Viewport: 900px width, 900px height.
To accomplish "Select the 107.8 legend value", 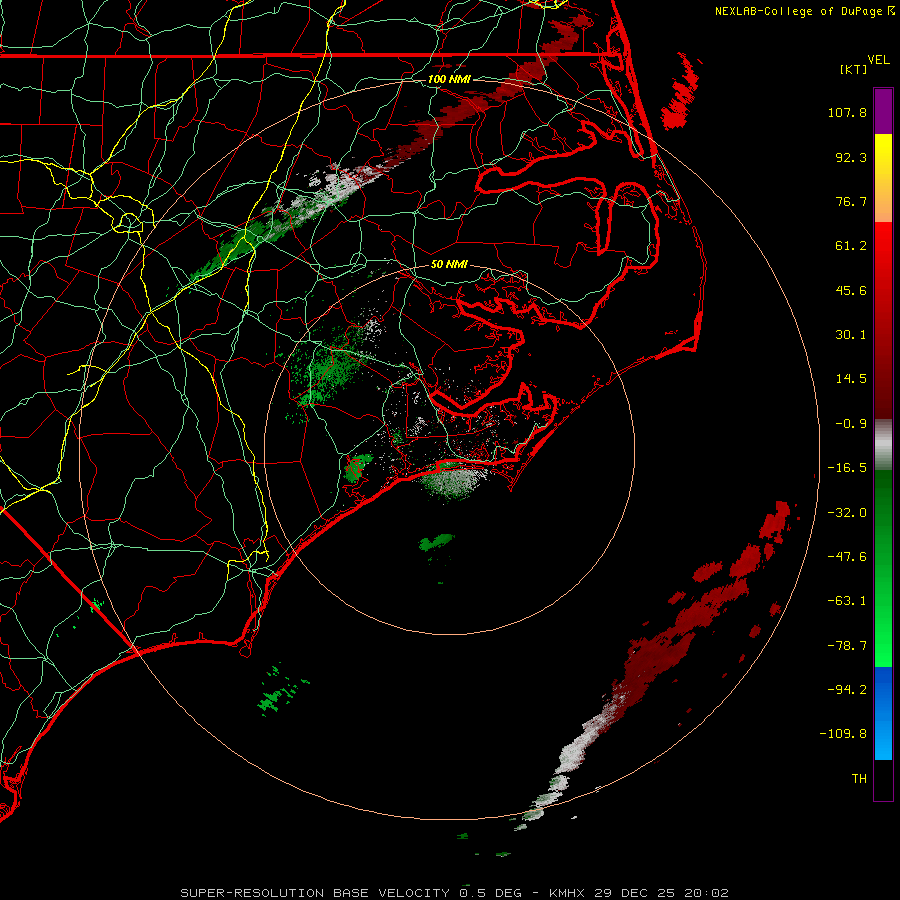I will point(847,112).
